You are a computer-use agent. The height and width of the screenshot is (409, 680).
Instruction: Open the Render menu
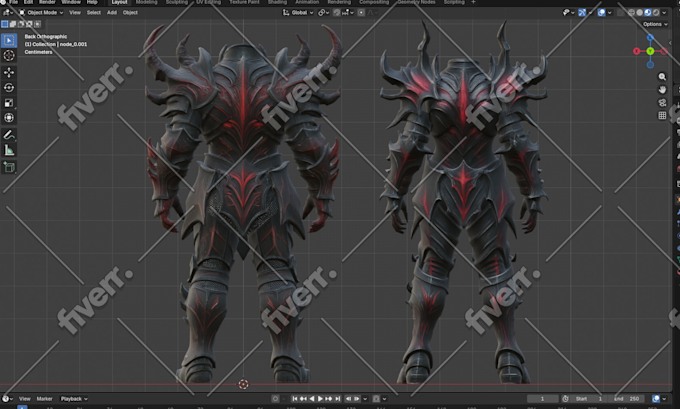click(x=47, y=2)
